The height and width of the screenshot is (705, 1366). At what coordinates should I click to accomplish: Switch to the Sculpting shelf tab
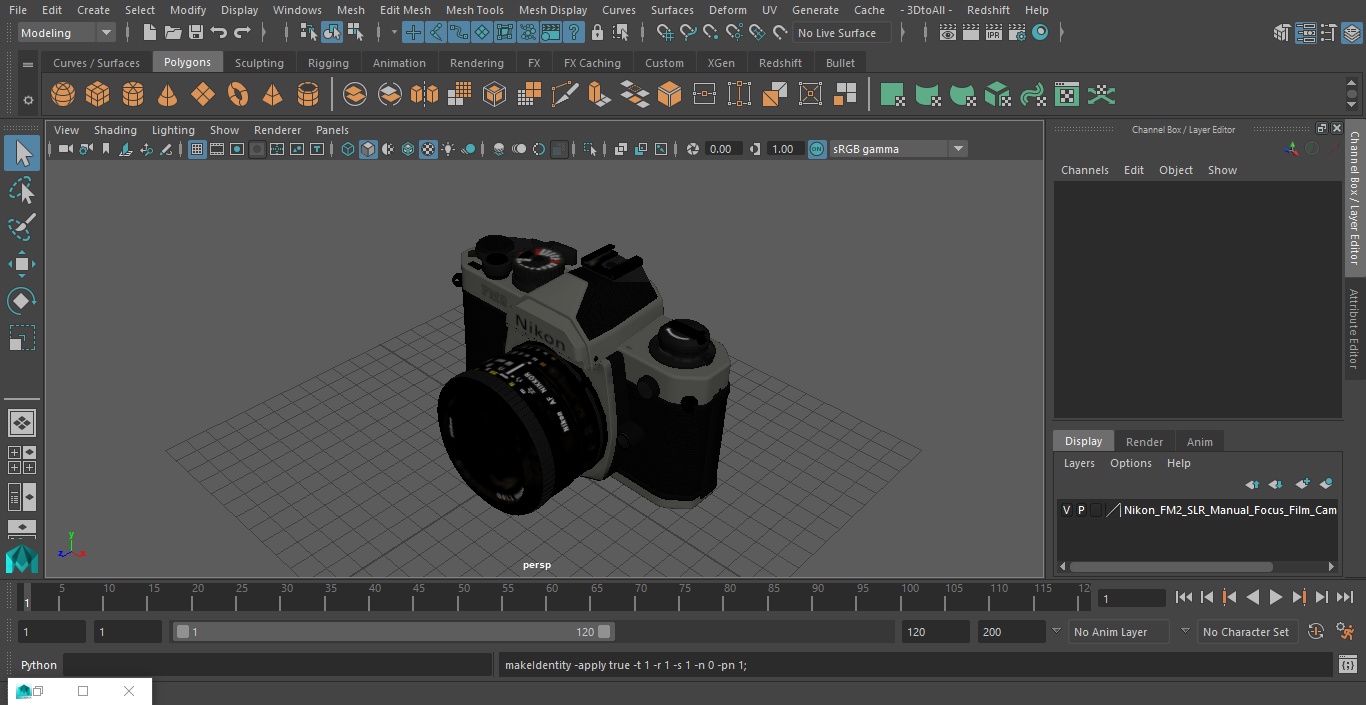259,63
